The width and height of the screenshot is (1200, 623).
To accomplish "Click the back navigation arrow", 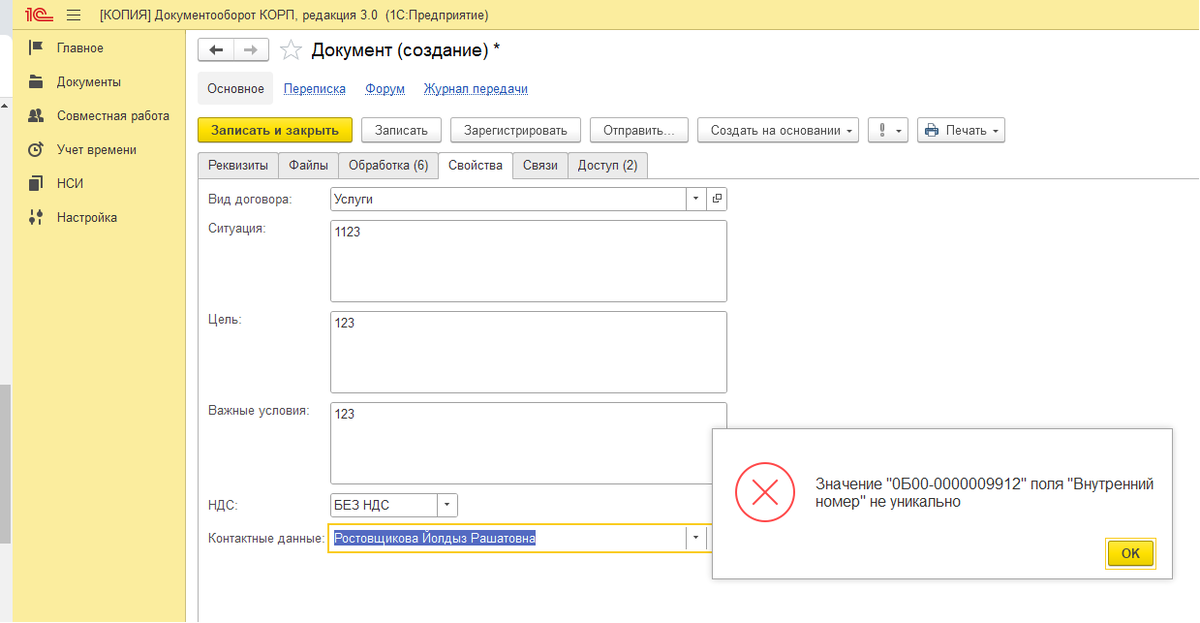I will coord(216,50).
